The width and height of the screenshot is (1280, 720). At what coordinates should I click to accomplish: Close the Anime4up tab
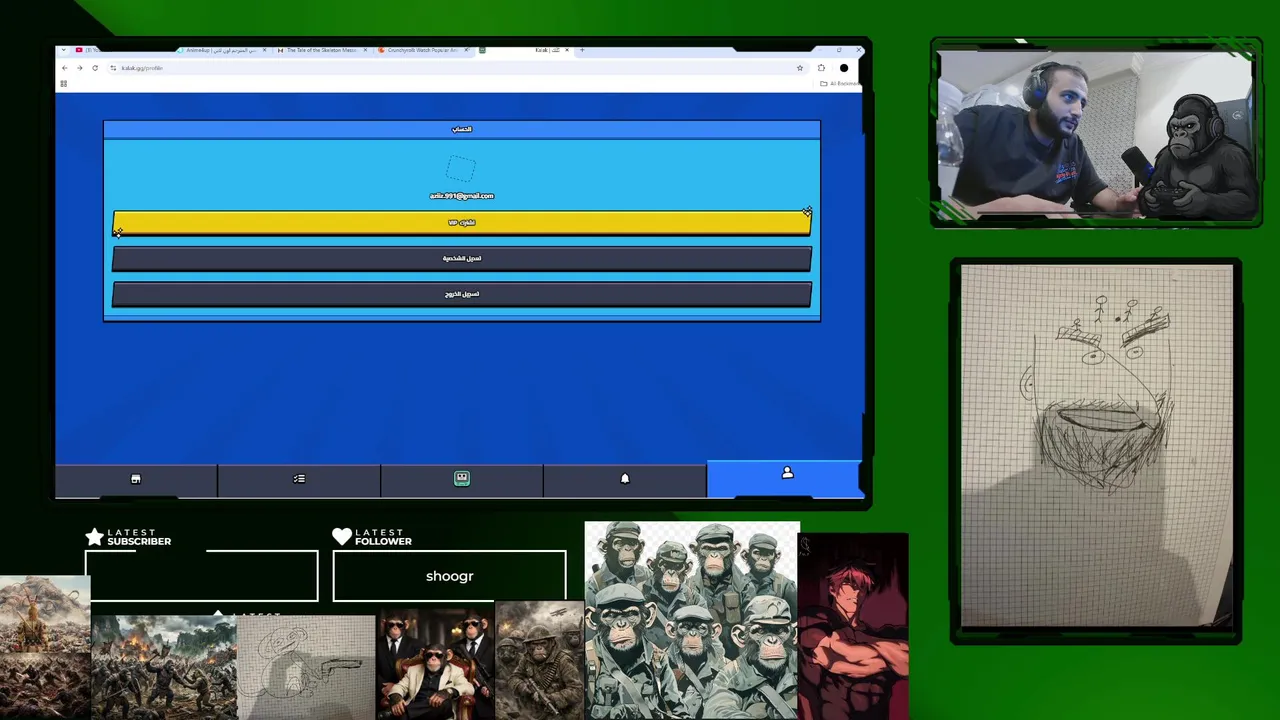pyautogui.click(x=264, y=50)
